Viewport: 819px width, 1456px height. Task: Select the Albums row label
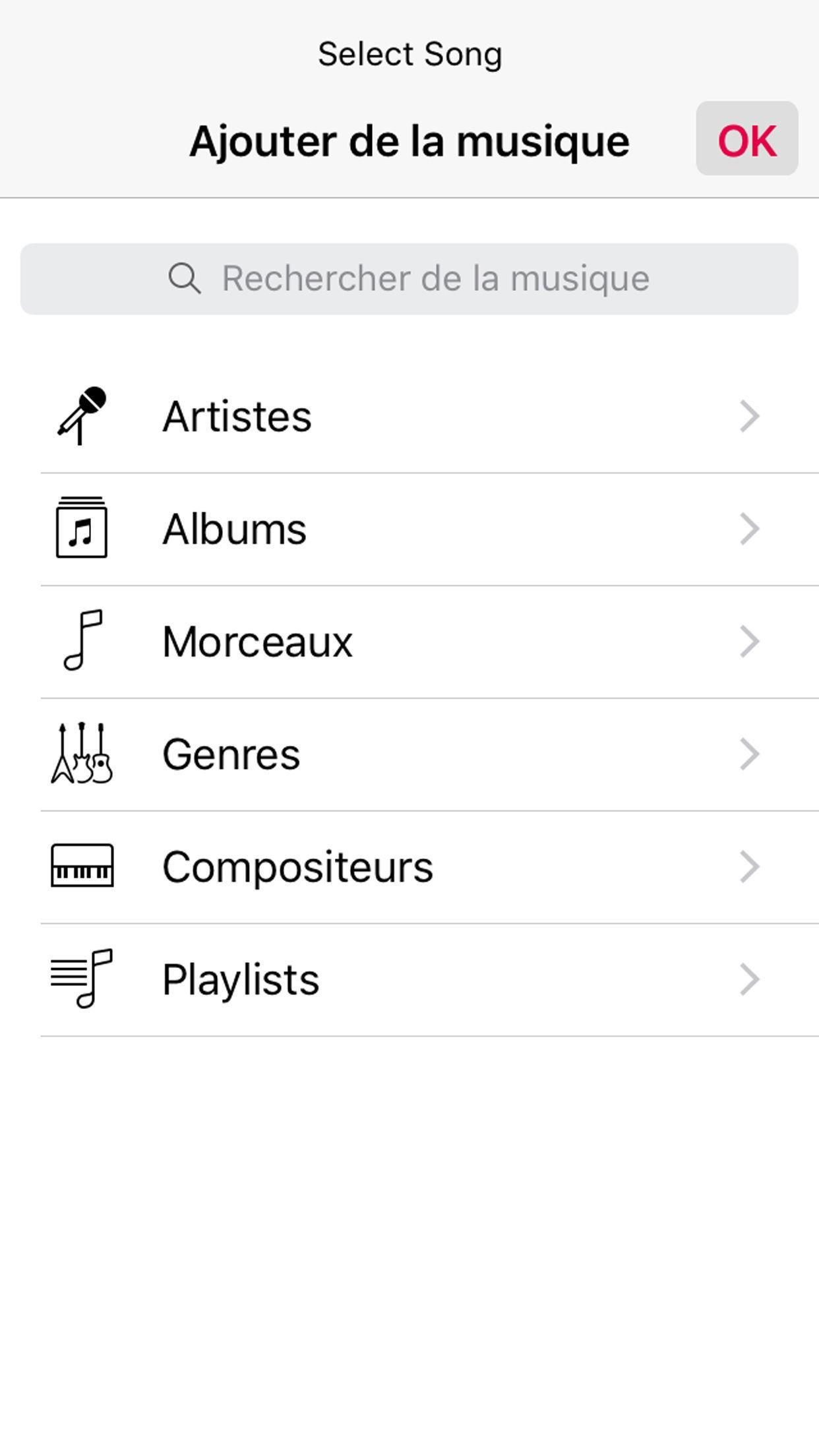235,529
